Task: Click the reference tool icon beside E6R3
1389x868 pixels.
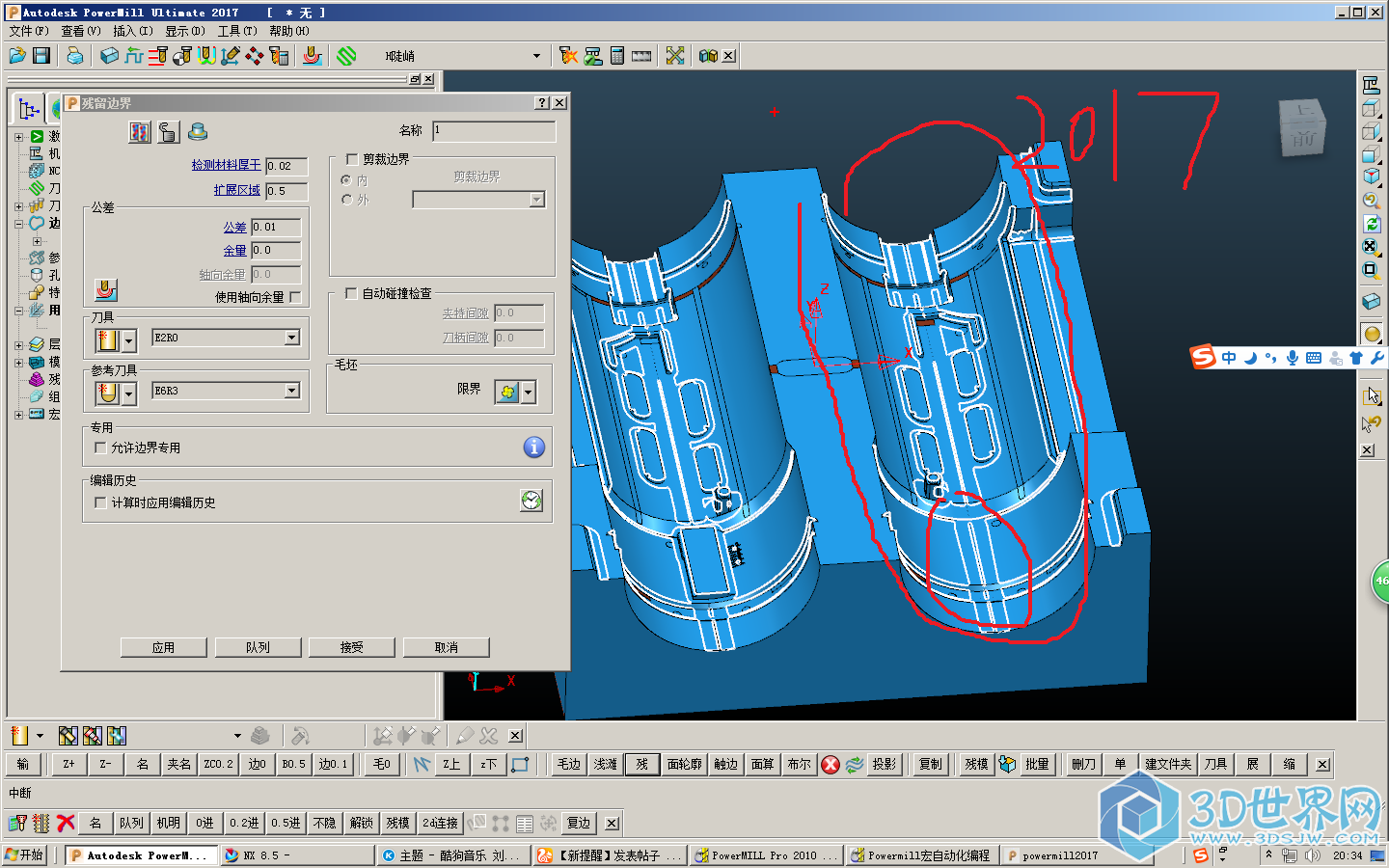Action: [x=107, y=393]
